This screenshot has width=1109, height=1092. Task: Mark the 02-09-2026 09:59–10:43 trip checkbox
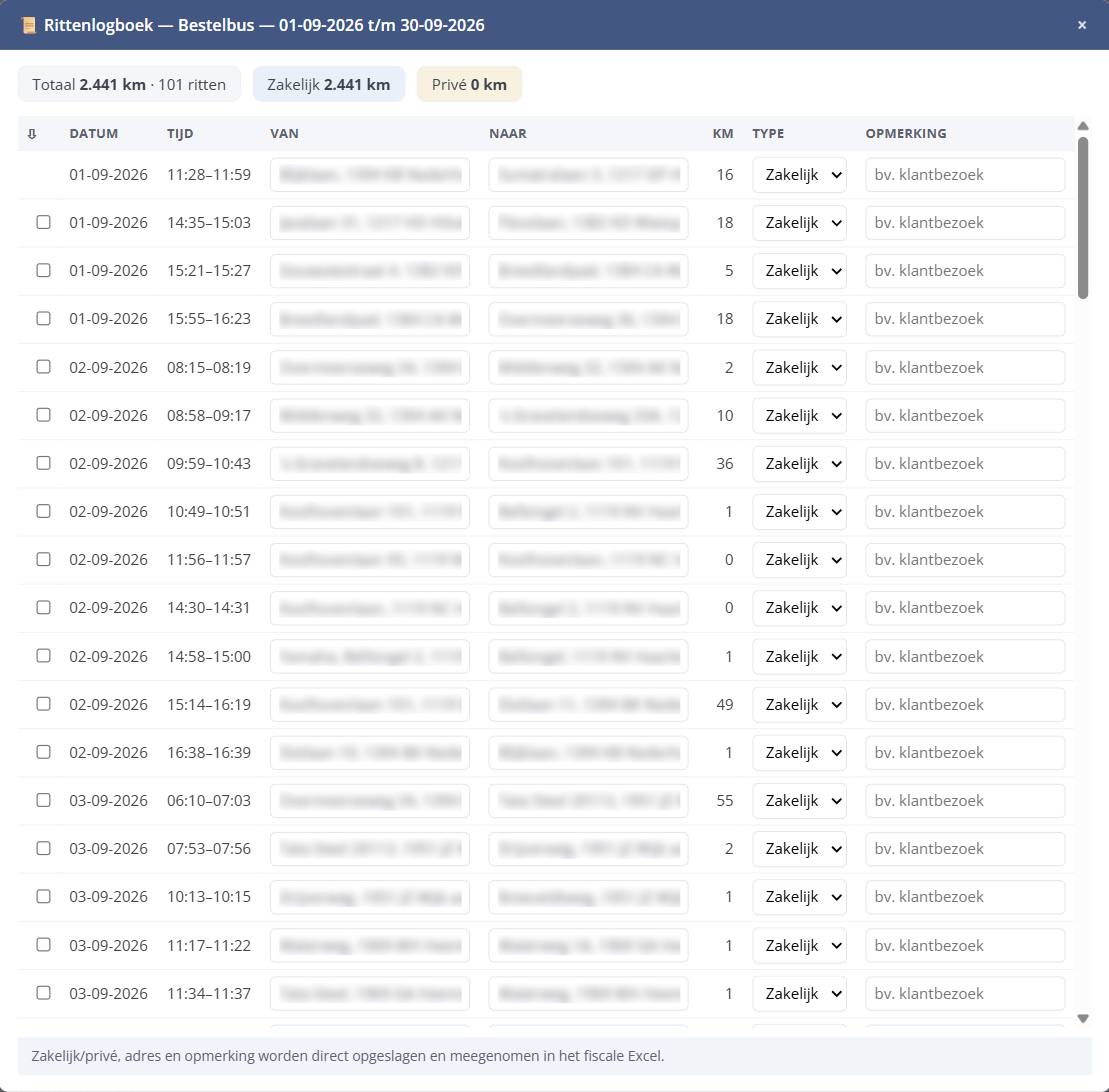tap(43, 463)
